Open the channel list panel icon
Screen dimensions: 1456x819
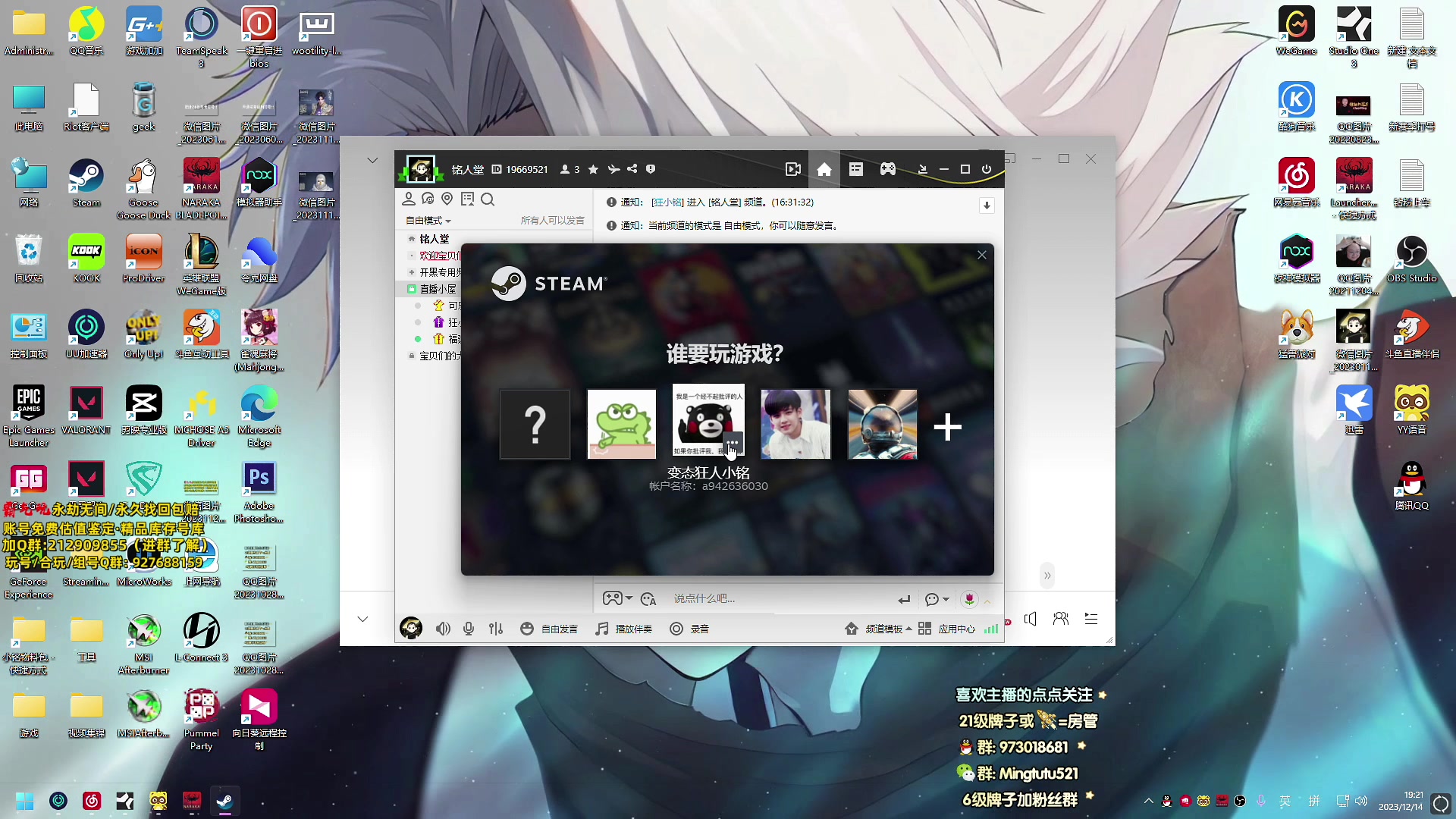(856, 169)
